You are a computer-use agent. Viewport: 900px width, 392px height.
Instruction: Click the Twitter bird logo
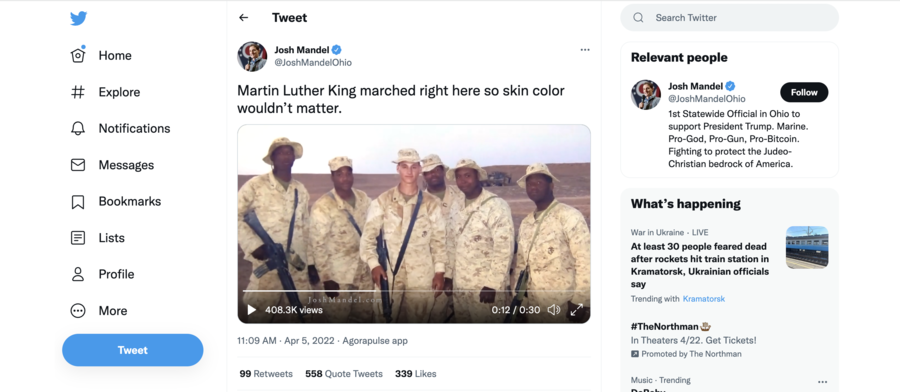click(79, 18)
